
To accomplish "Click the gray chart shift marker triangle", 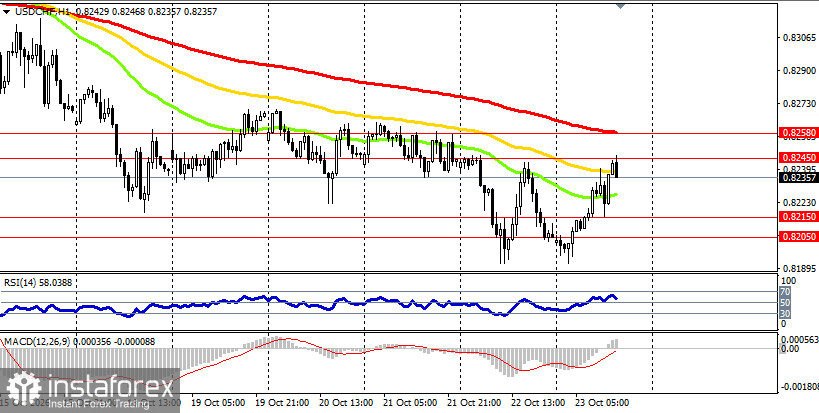I will (x=620, y=6).
